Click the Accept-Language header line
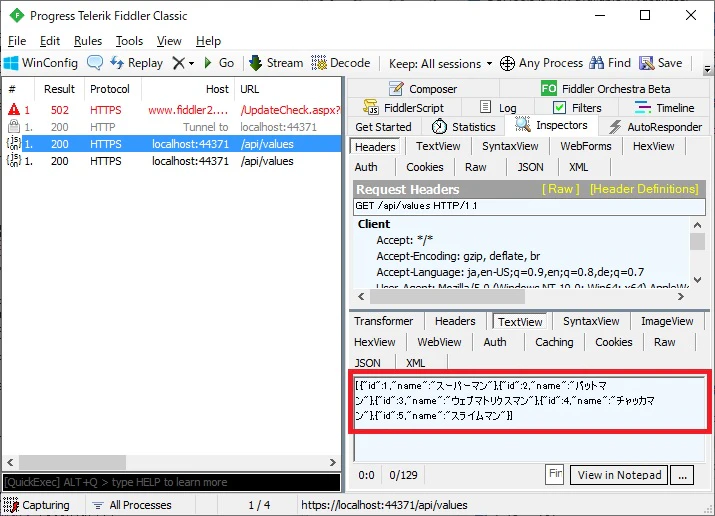Screen dimensions: 715x516 tap(510, 272)
